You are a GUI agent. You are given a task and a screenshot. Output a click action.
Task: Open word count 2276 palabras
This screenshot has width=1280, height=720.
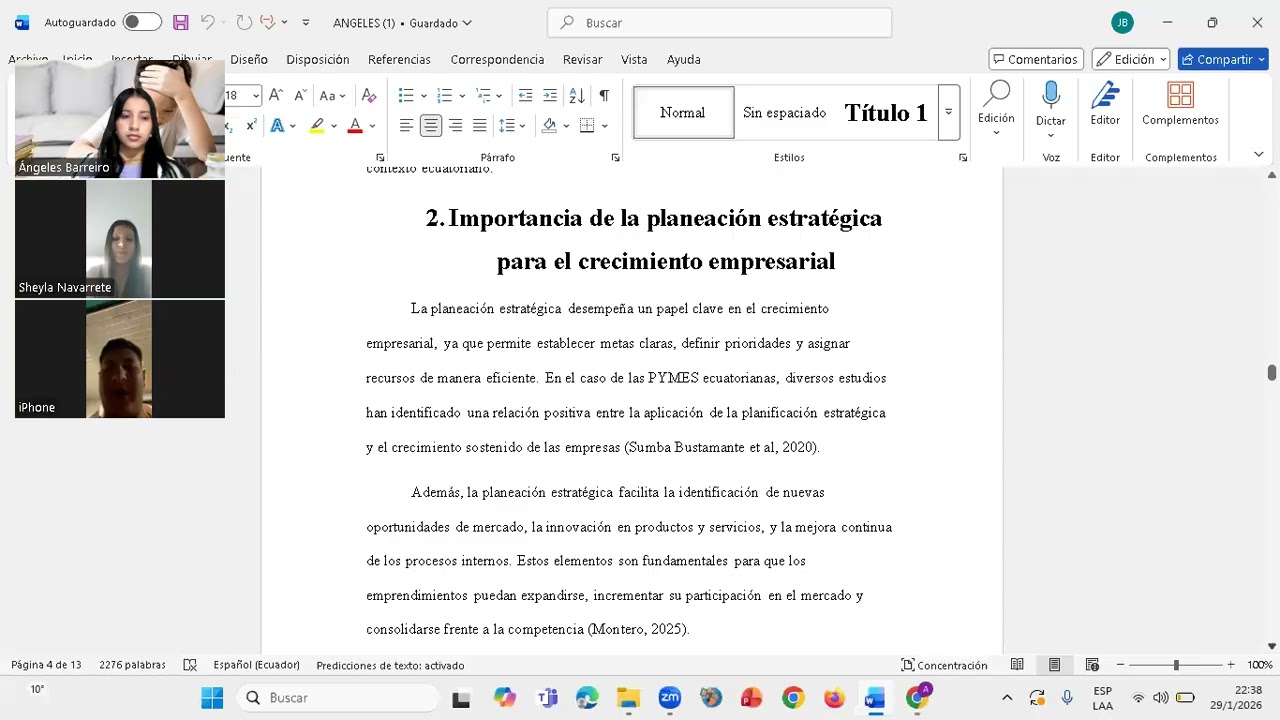[x=132, y=665]
